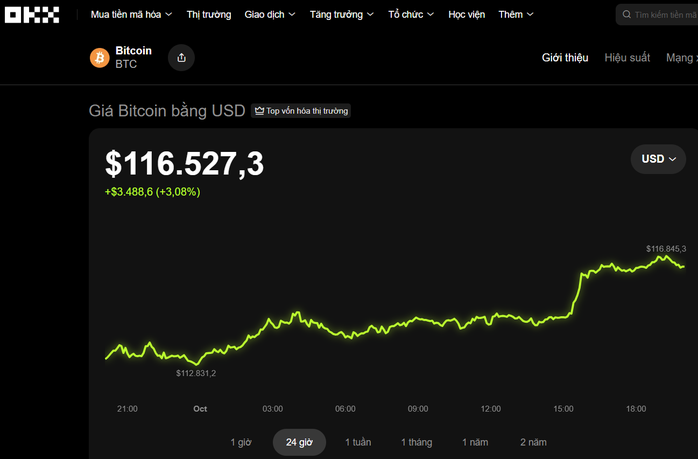698x459 pixels.
Task: Select the 1 giờ chart range
Action: [x=241, y=442]
